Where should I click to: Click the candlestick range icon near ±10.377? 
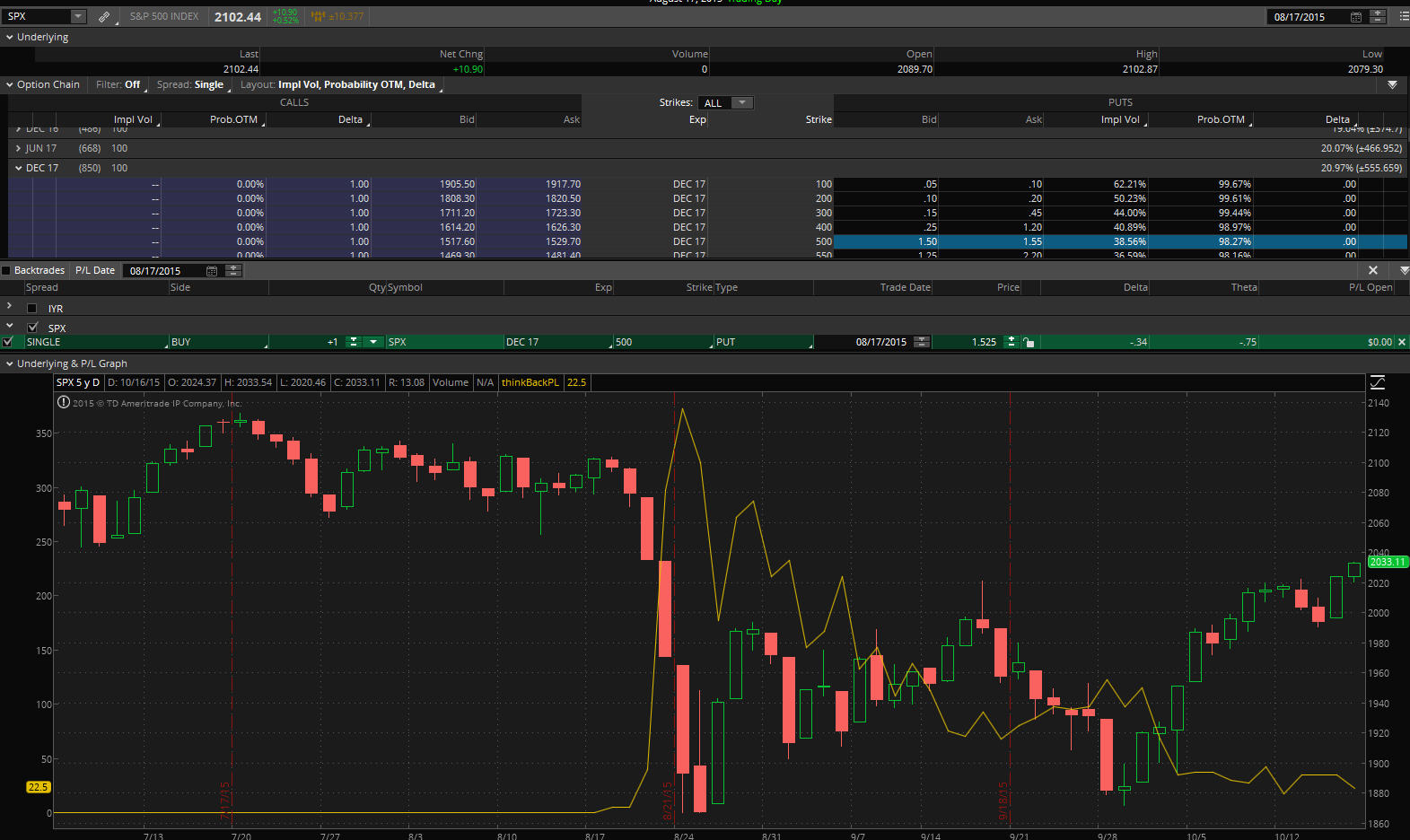pyautogui.click(x=318, y=16)
